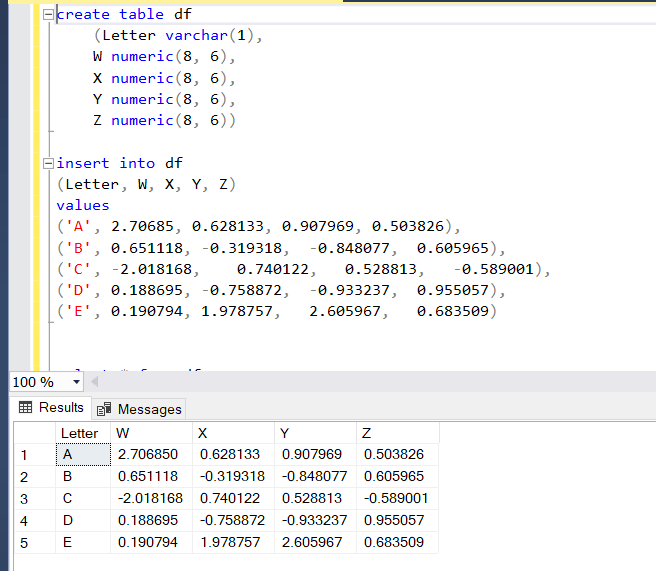The height and width of the screenshot is (571, 656).
Task: Click the Letter column header
Action: [x=80, y=433]
